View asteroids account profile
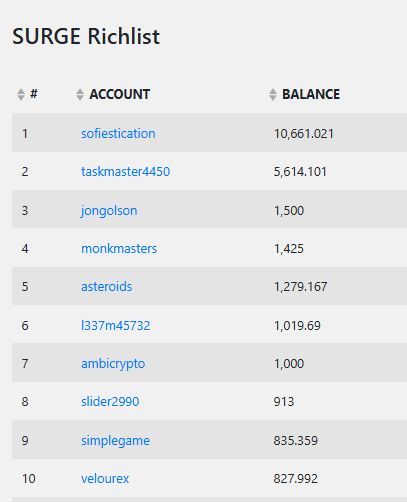This screenshot has height=502, width=407. (107, 287)
